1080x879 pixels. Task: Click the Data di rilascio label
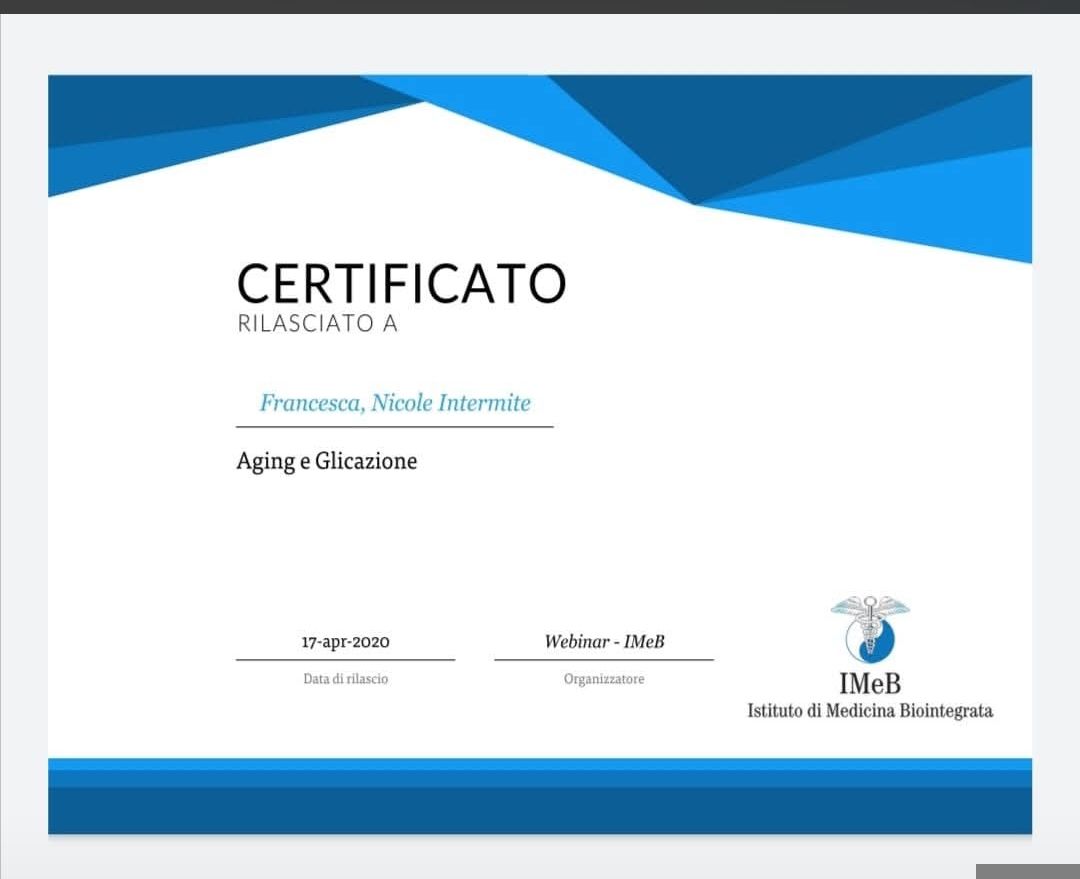[x=345, y=679]
